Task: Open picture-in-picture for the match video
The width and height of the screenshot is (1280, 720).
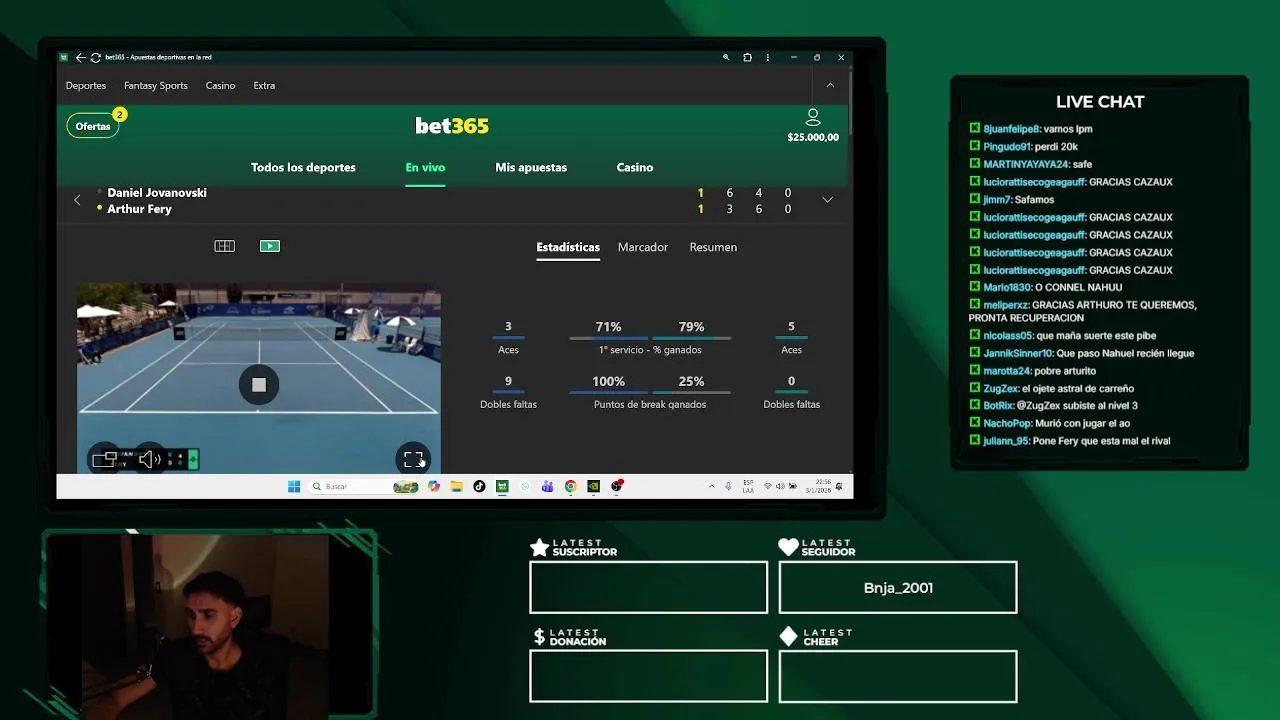Action: pyautogui.click(x=104, y=459)
